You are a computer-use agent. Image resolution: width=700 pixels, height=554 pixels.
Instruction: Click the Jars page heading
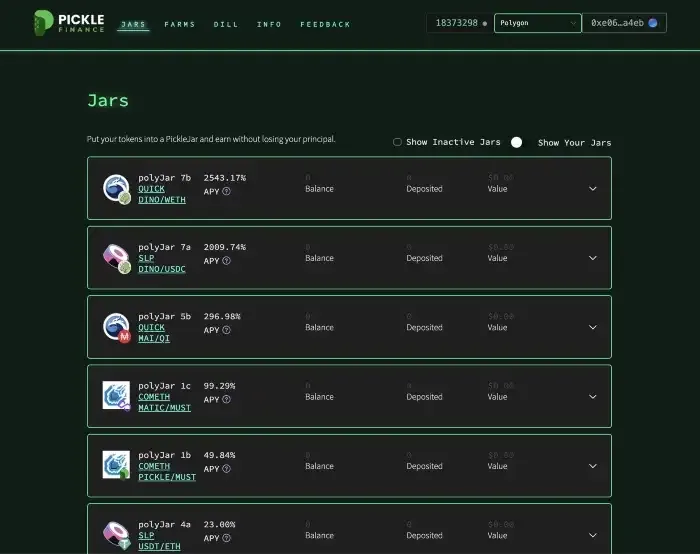coord(108,100)
